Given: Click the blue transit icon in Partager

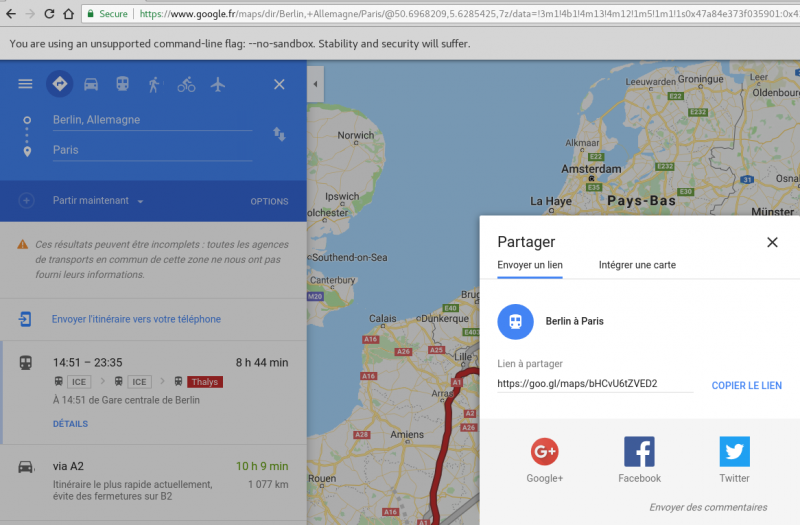Looking at the screenshot, I should 515,321.
